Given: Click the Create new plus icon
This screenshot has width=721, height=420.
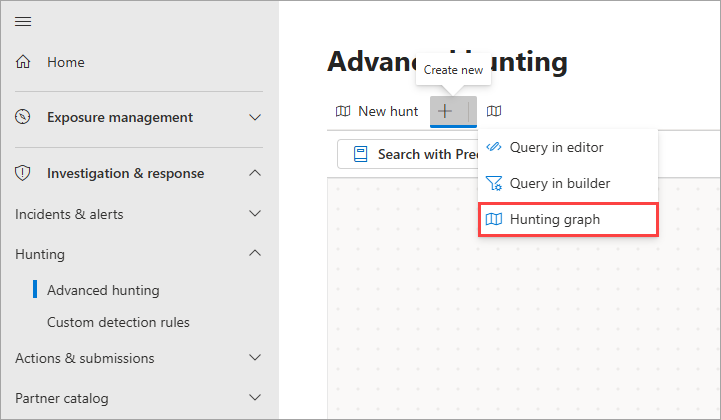Looking at the screenshot, I should pos(445,111).
